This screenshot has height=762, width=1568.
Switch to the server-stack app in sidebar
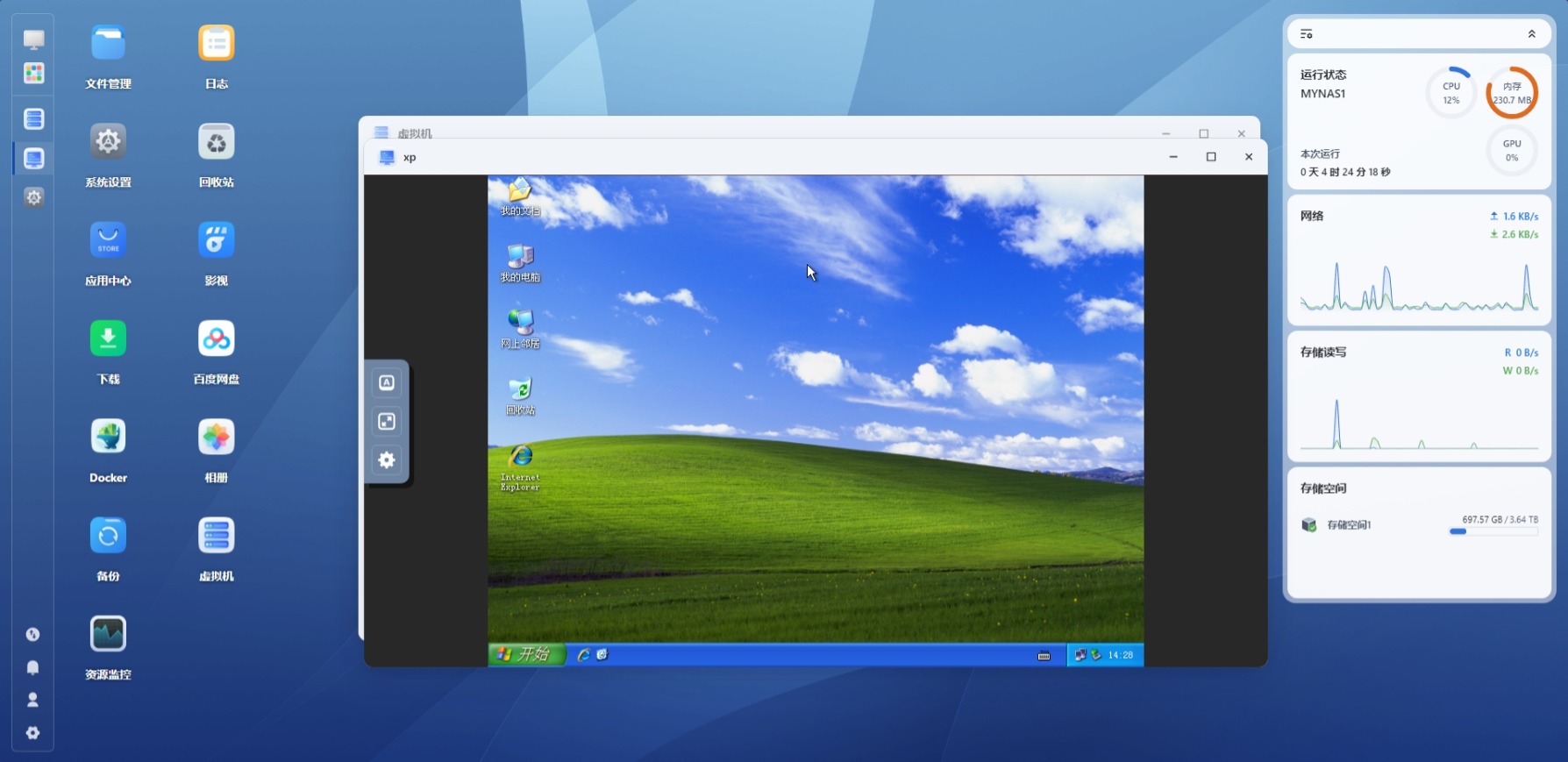[34, 118]
